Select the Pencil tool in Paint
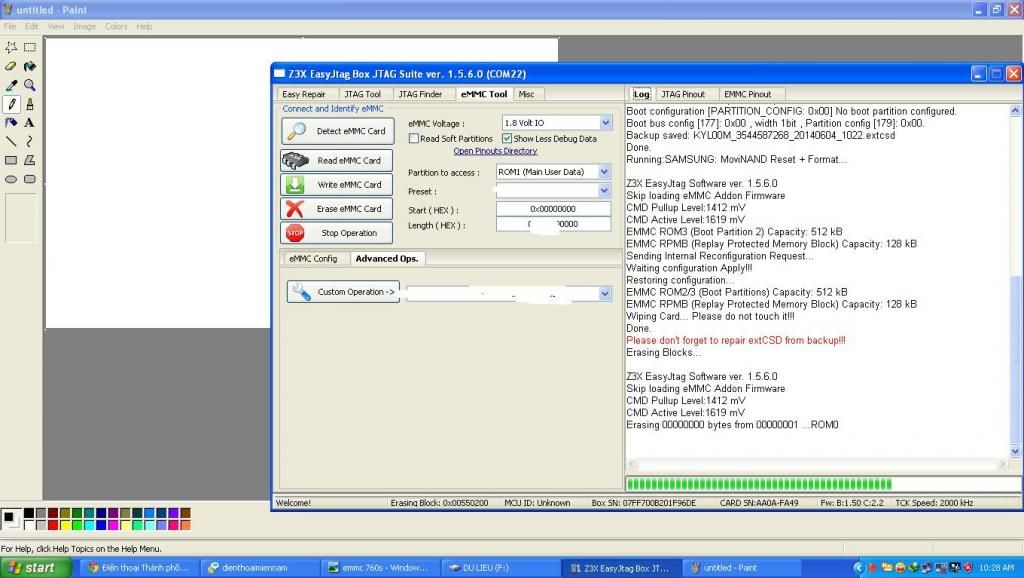 click(x=11, y=104)
